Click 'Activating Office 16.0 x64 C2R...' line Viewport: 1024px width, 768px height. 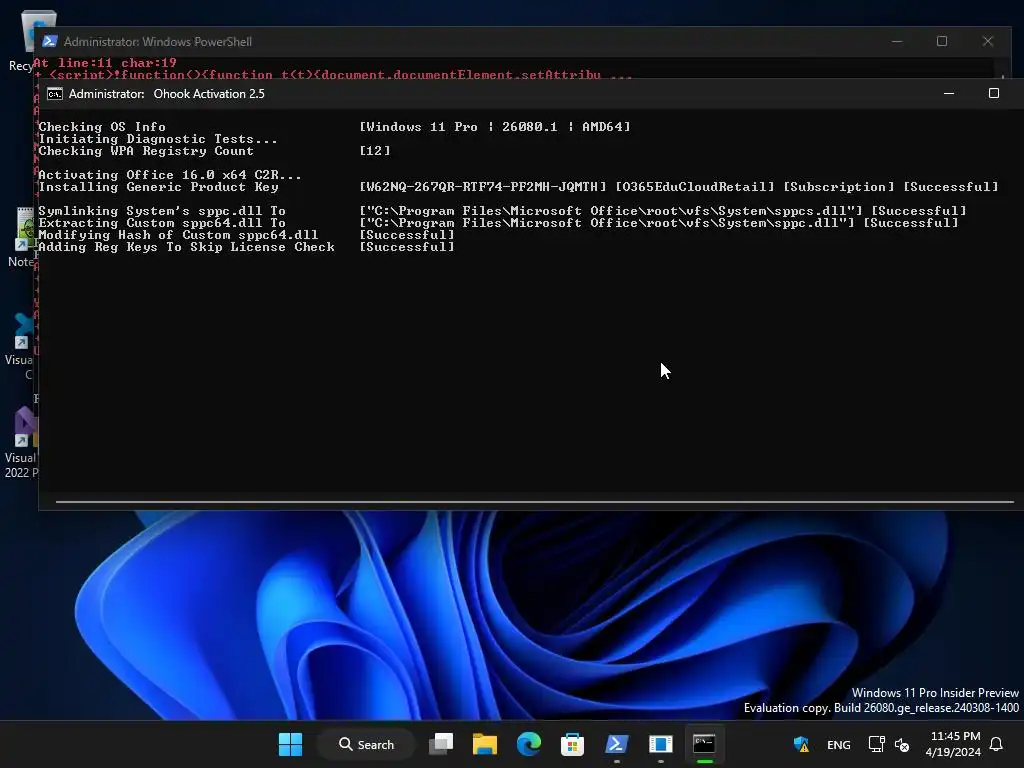coord(170,175)
